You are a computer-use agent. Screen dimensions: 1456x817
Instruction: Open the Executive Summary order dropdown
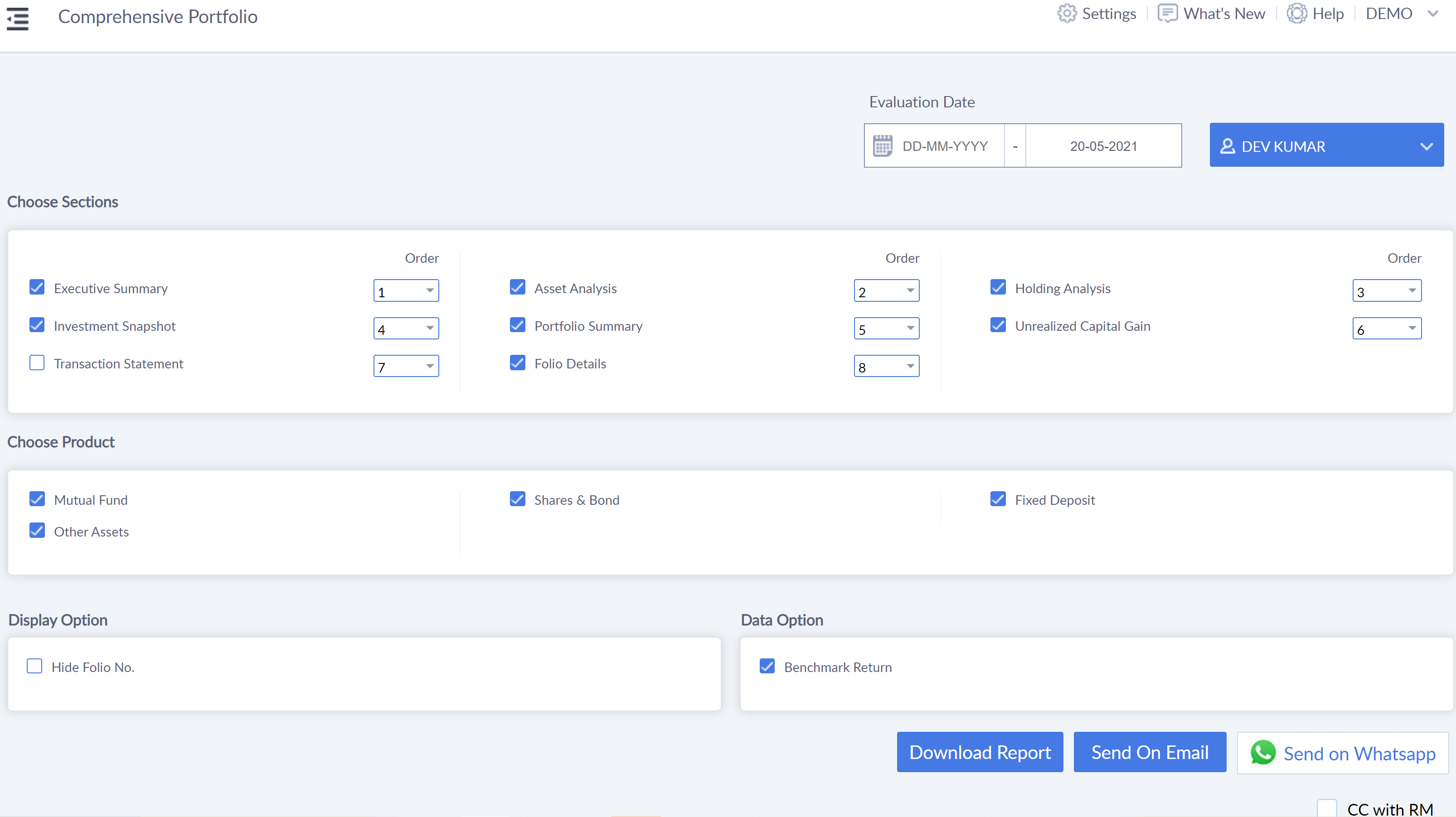(x=406, y=291)
